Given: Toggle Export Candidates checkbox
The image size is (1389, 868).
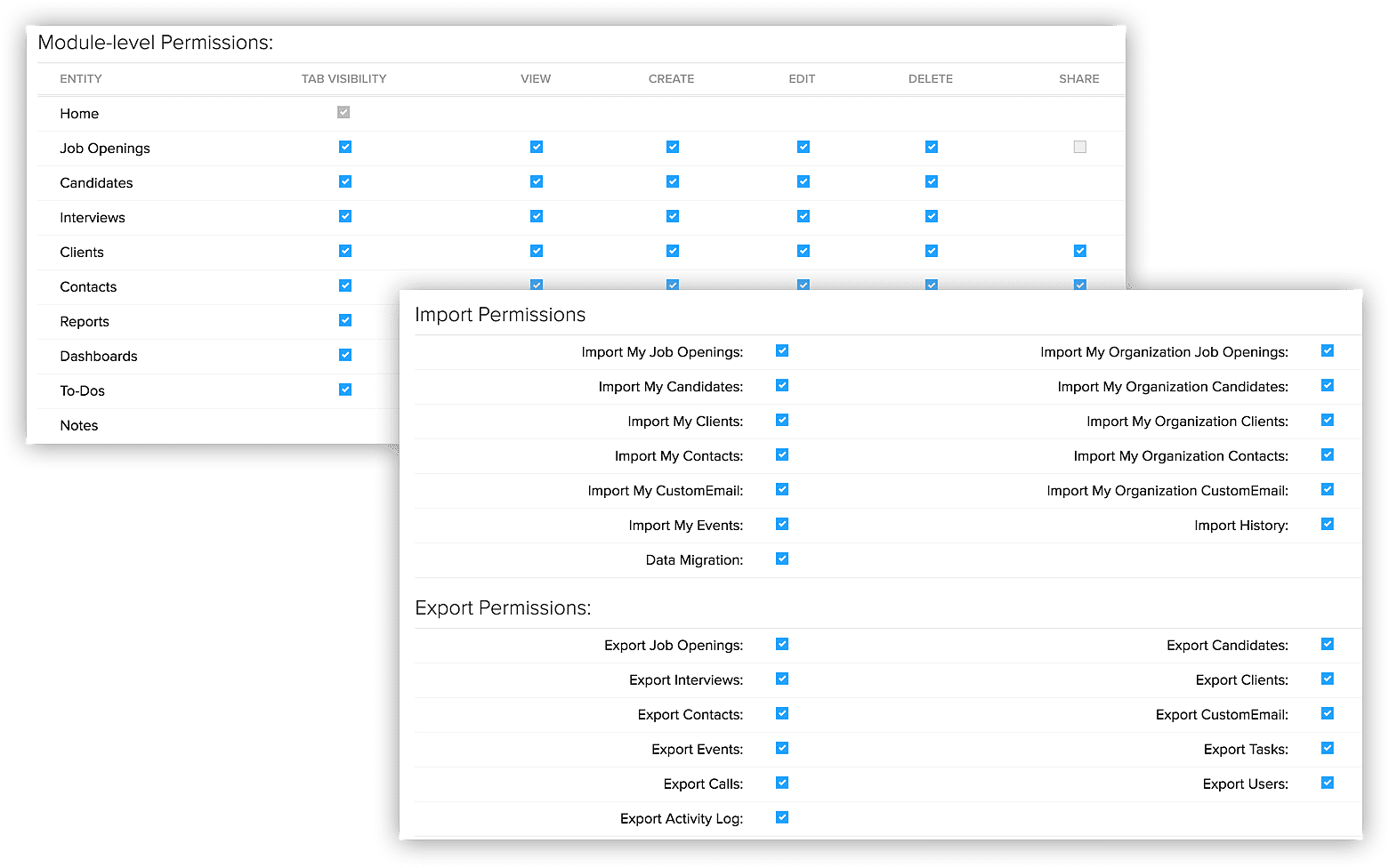Looking at the screenshot, I should pos(1328,644).
